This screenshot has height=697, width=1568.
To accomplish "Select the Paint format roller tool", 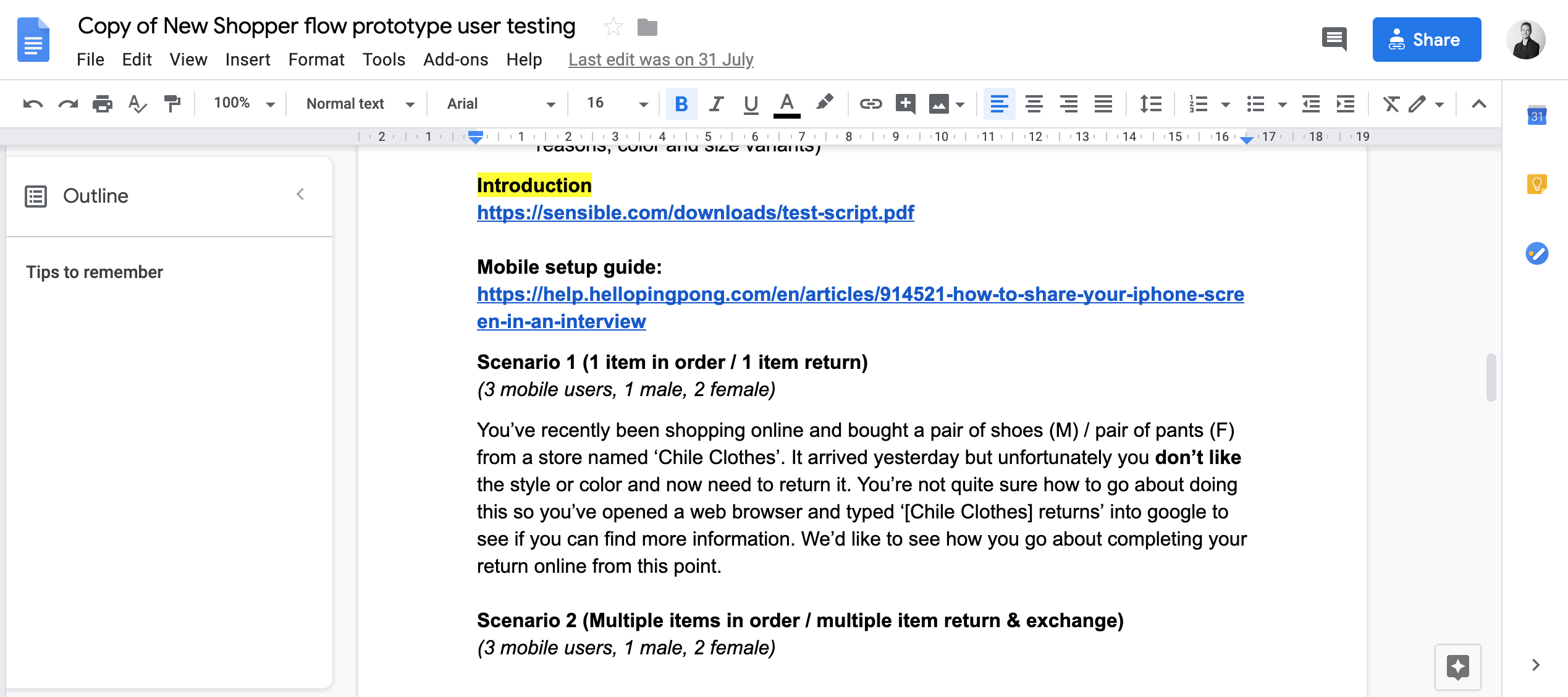I will (x=172, y=104).
